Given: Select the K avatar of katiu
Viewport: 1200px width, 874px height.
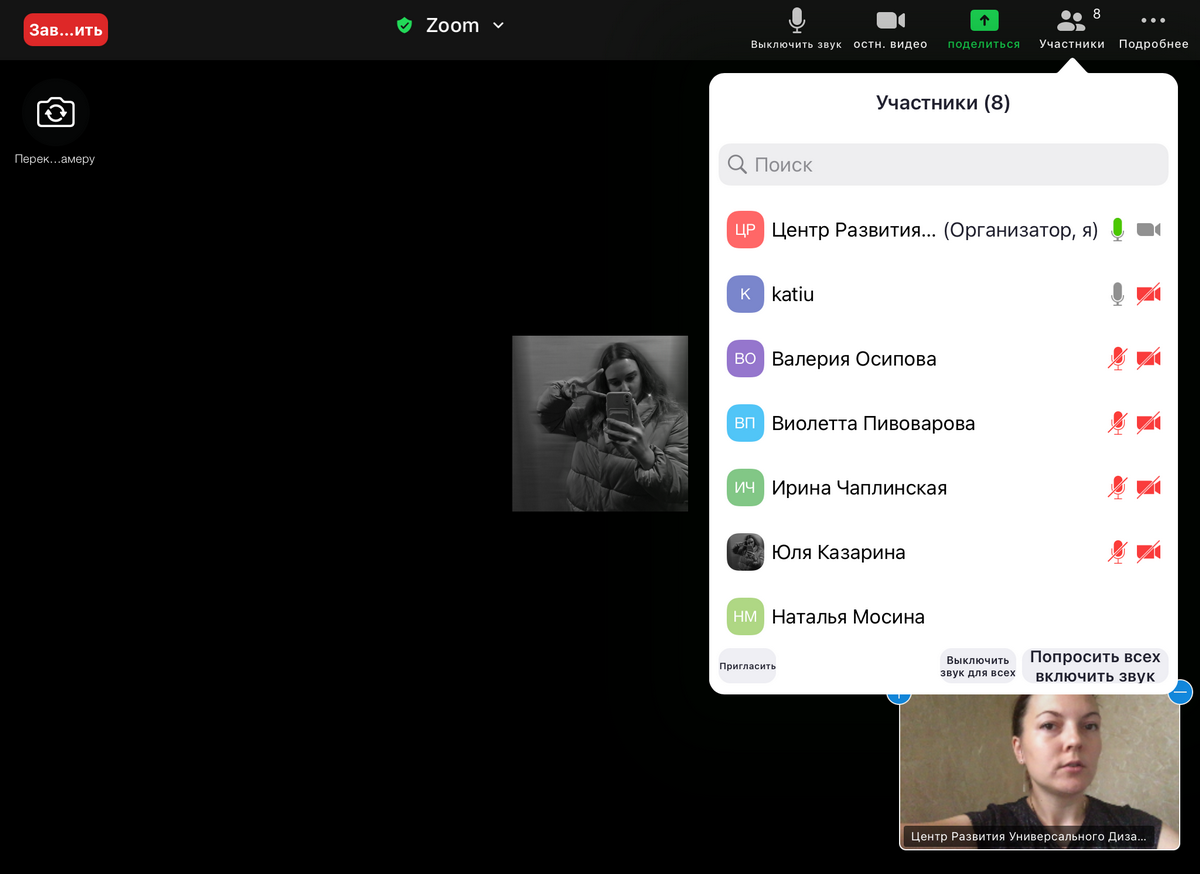Looking at the screenshot, I should coord(745,294).
